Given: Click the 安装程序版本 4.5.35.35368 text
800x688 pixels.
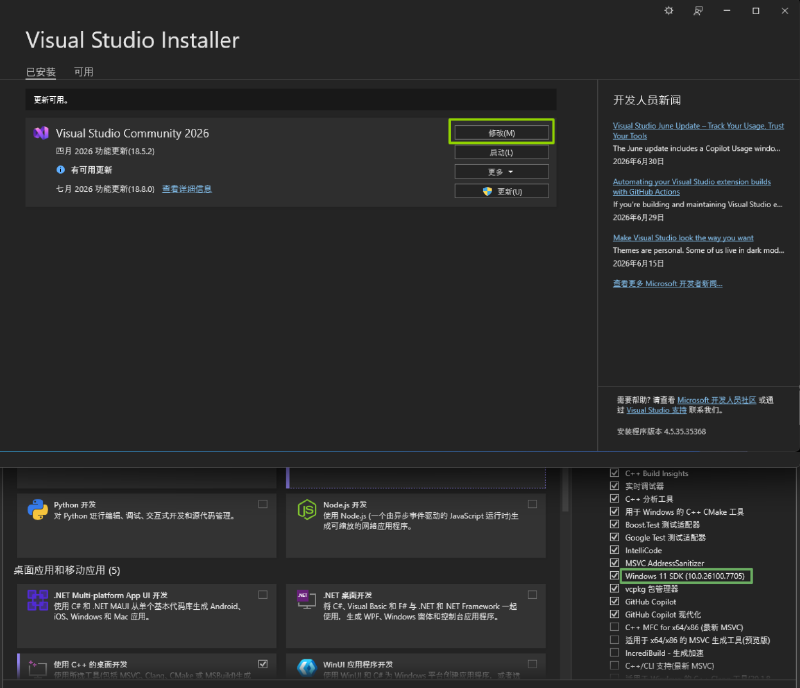Looking at the screenshot, I should pos(661,432).
